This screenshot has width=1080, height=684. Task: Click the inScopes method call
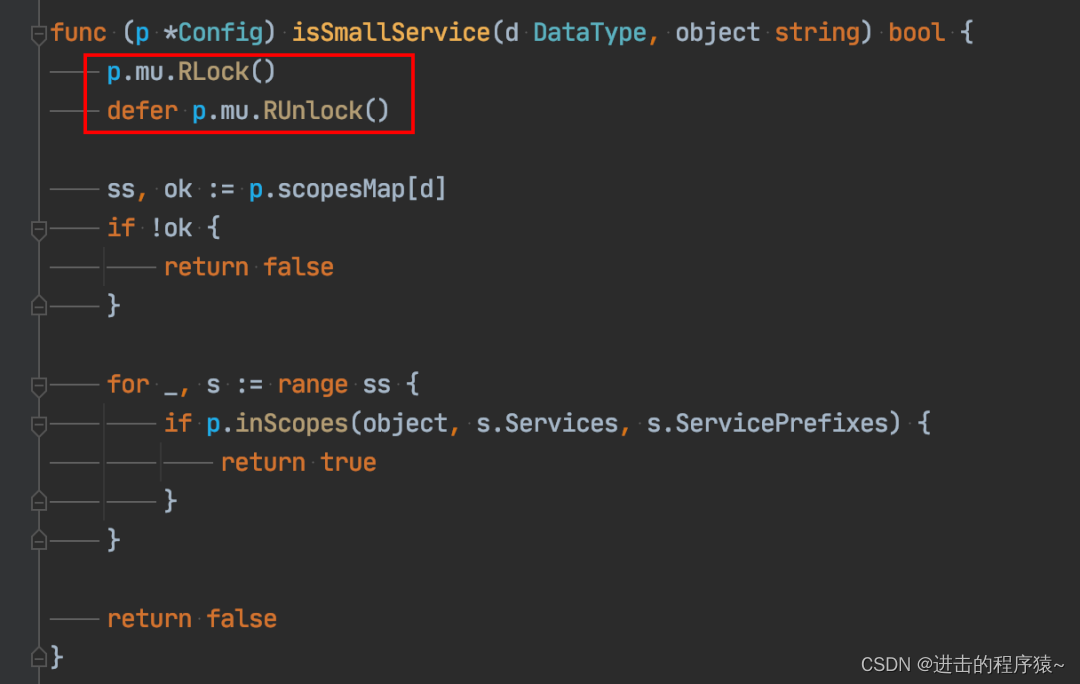[291, 423]
